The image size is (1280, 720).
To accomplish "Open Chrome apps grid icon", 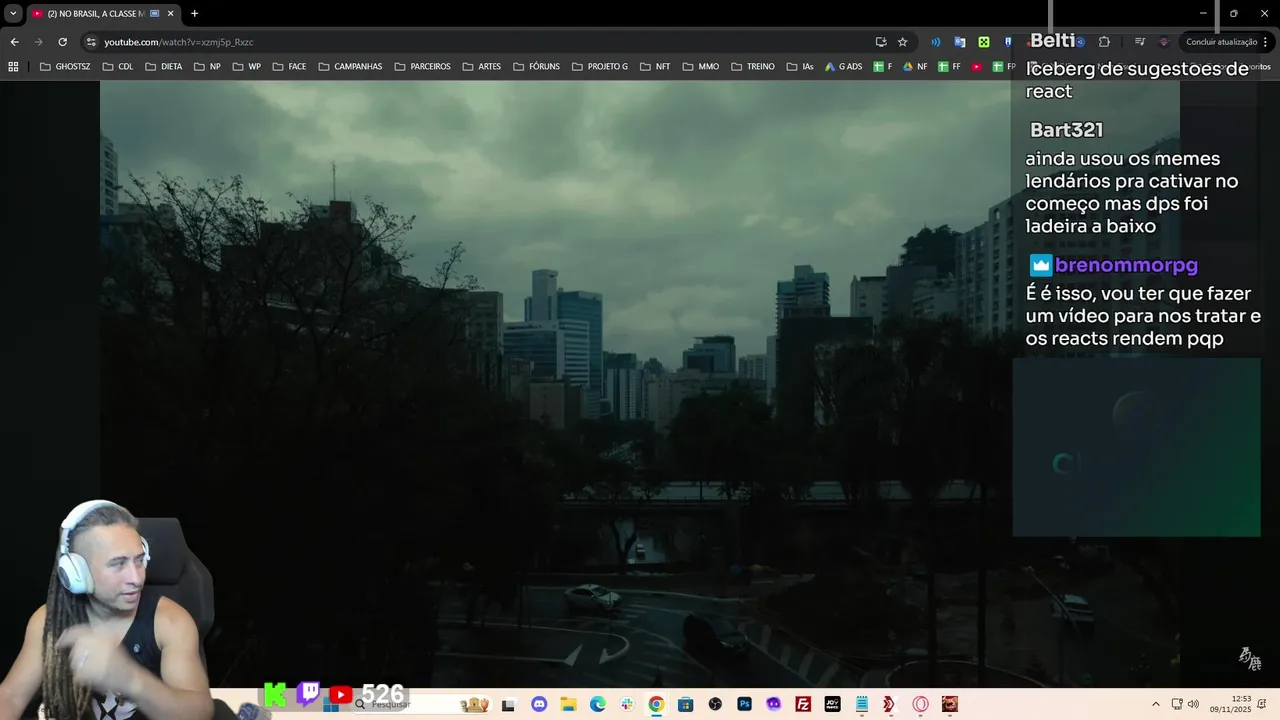I will click(13, 67).
